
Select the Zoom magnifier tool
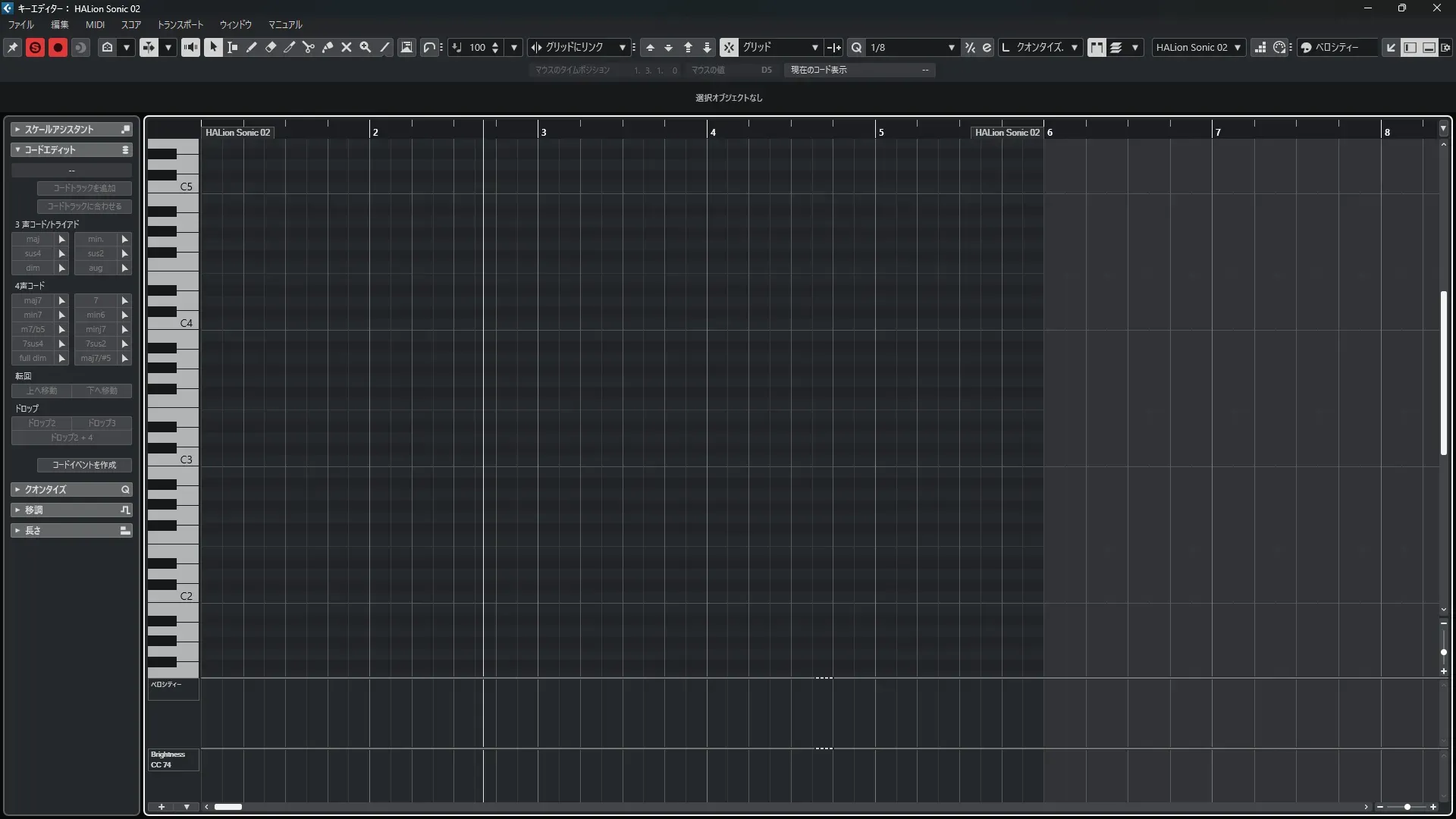(365, 47)
